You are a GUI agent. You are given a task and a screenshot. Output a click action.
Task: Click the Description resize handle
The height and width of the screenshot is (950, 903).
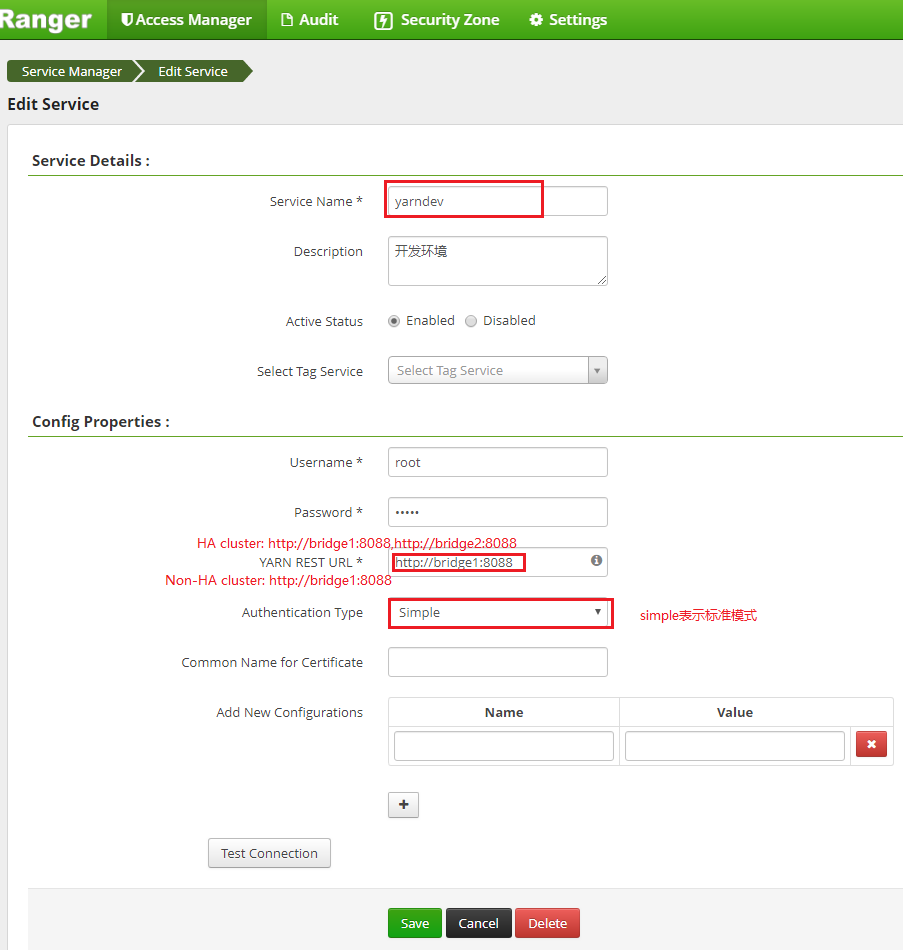click(x=602, y=280)
